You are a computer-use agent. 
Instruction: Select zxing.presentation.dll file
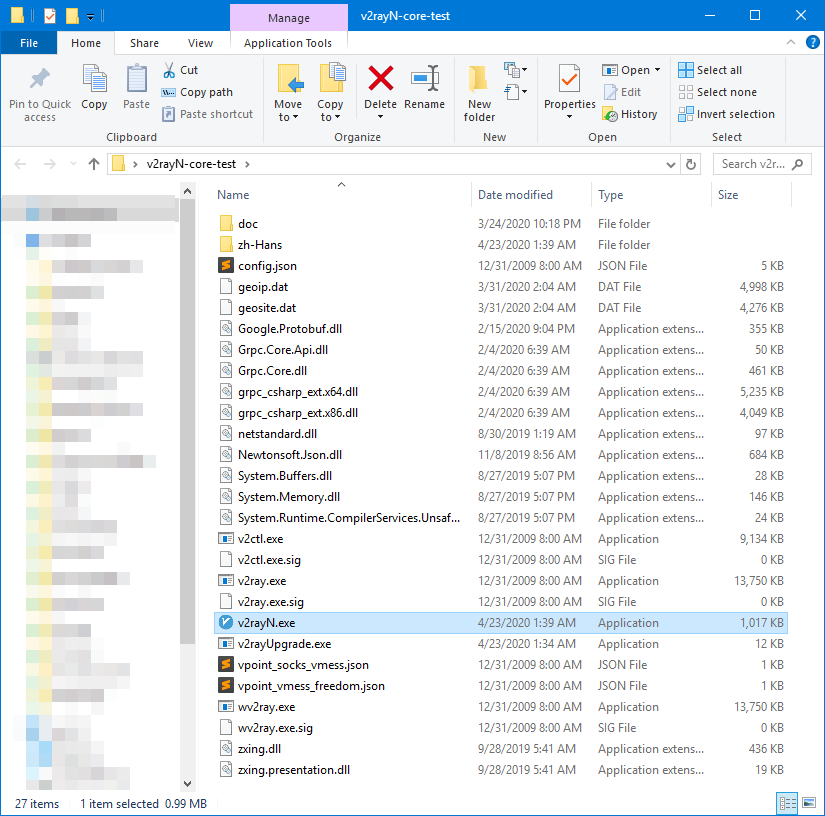500,770
